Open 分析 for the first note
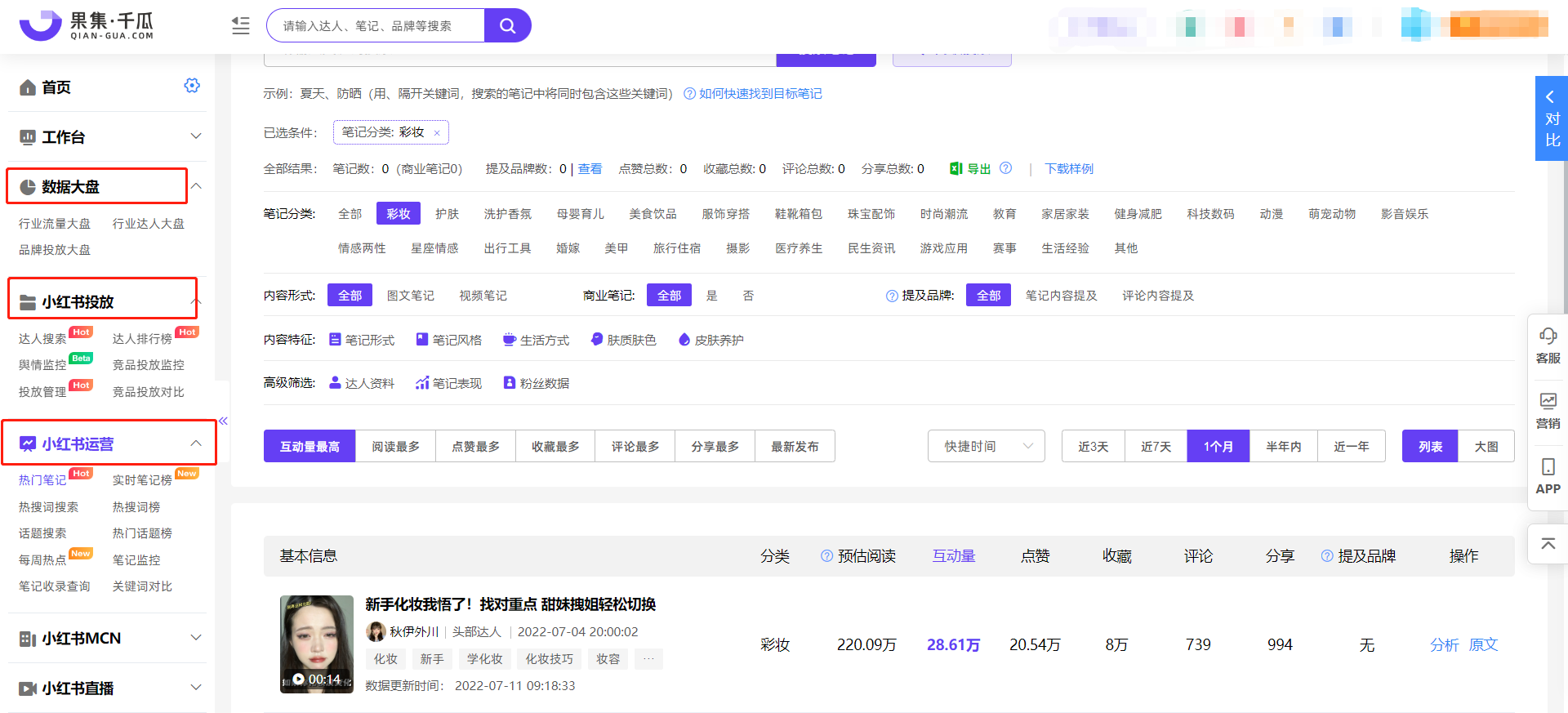1568x713 pixels. coord(1444,645)
